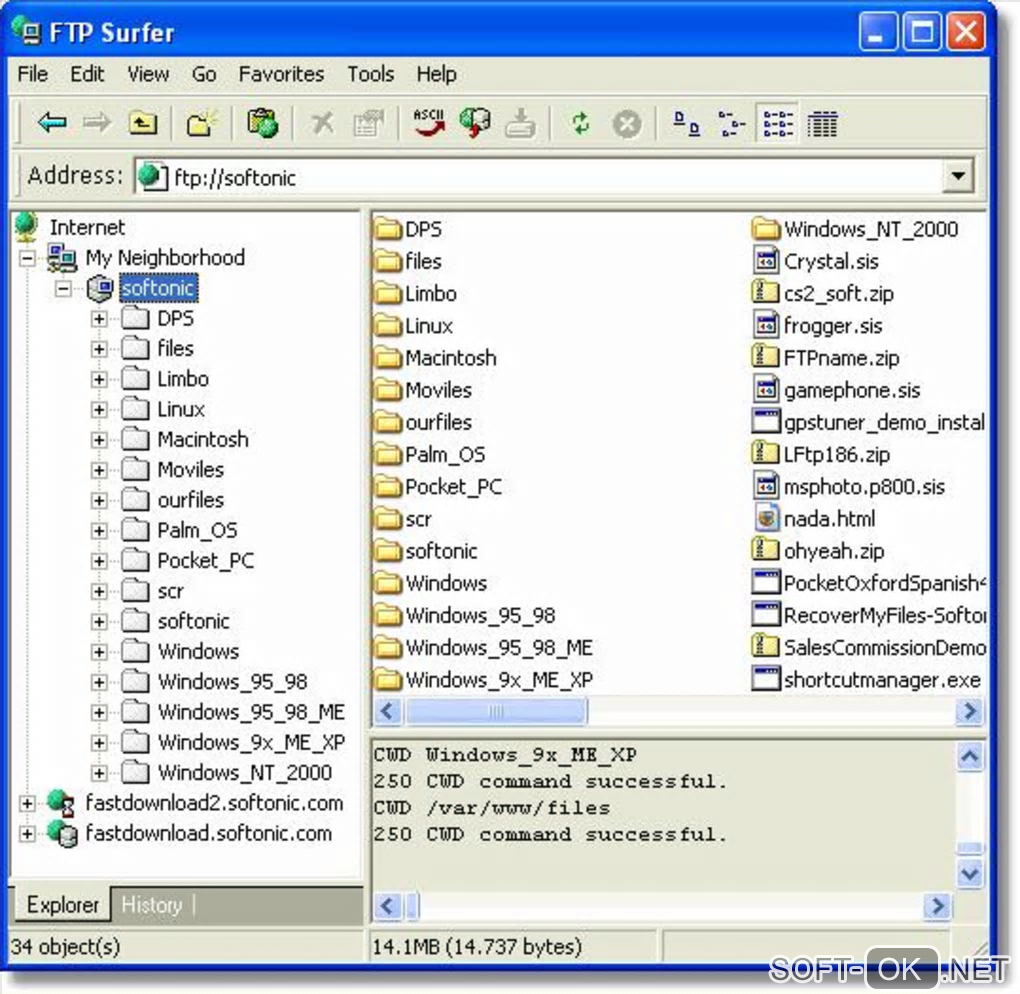Select Windows_9x_ME_XP folder in file list
This screenshot has height=994, width=1020.
pos(485,680)
